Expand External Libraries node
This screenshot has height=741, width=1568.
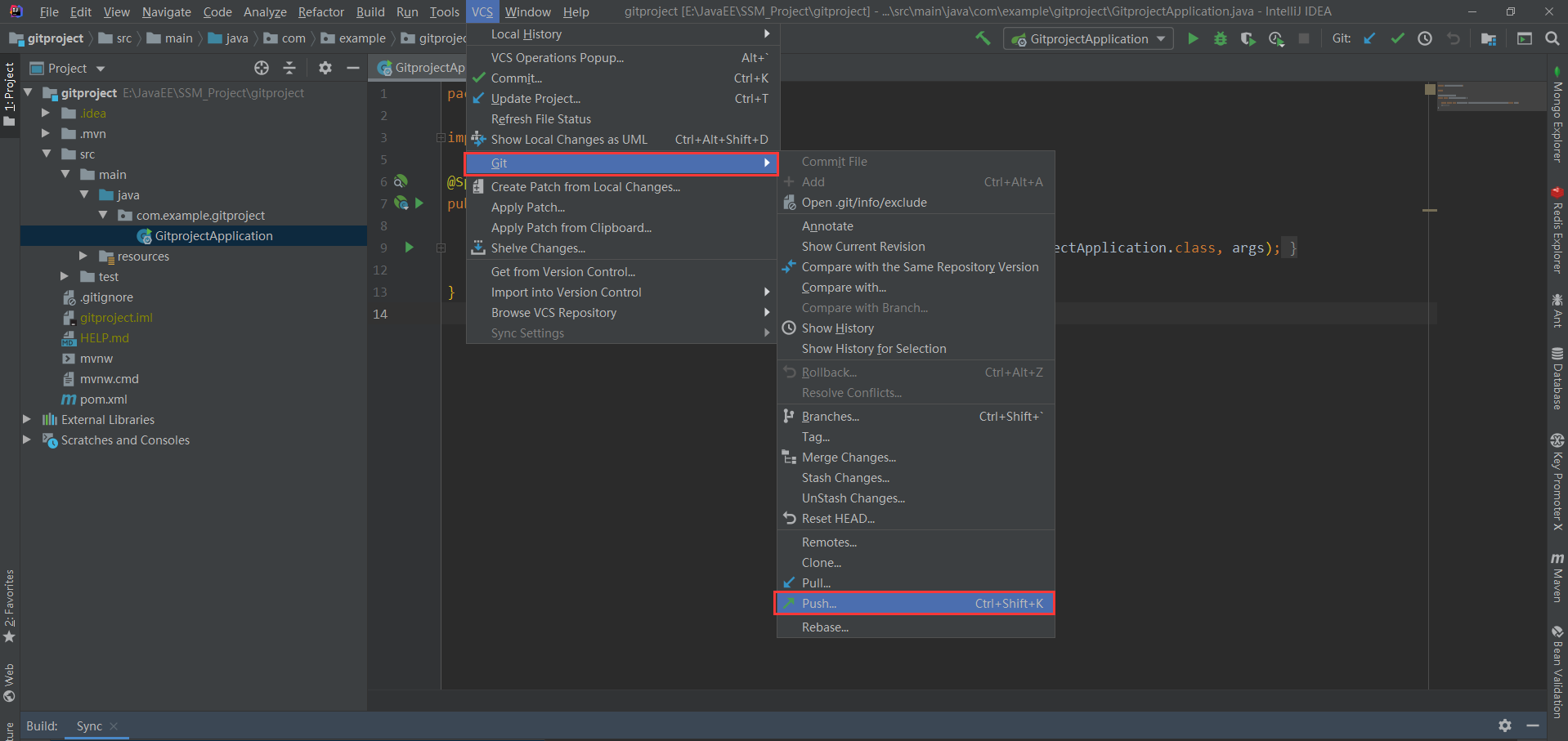pos(27,419)
